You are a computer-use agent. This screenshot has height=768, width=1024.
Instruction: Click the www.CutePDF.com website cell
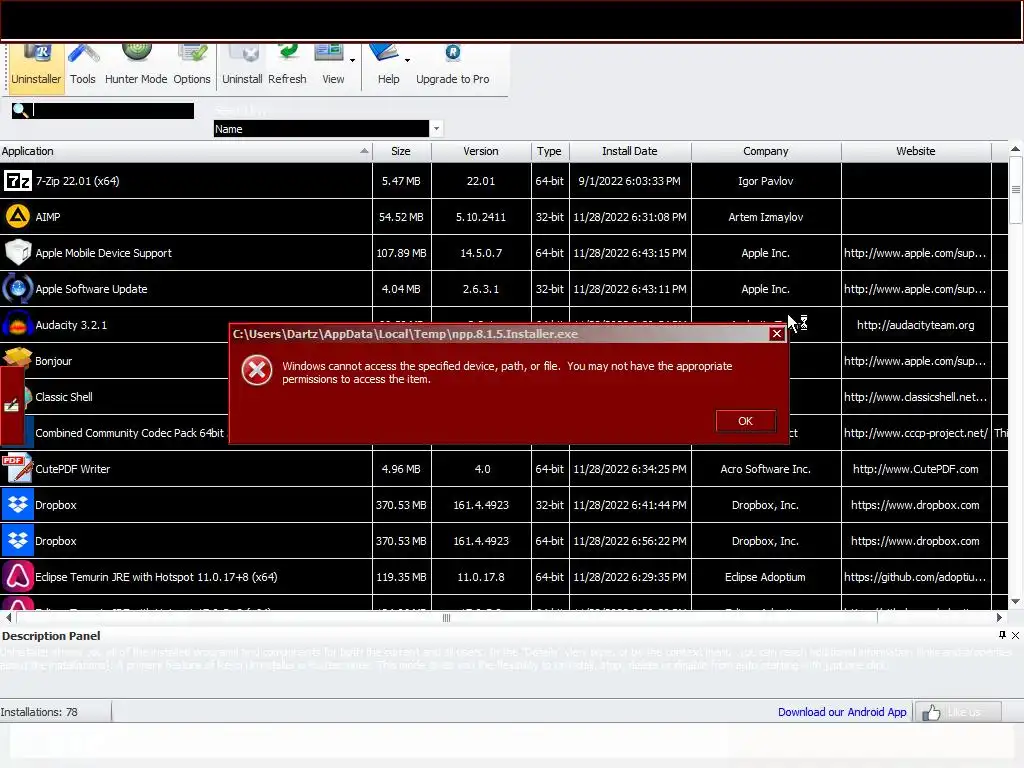click(916, 469)
